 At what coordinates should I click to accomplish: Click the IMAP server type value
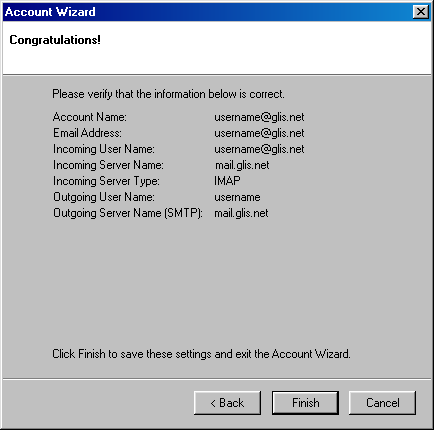[x=227, y=181]
